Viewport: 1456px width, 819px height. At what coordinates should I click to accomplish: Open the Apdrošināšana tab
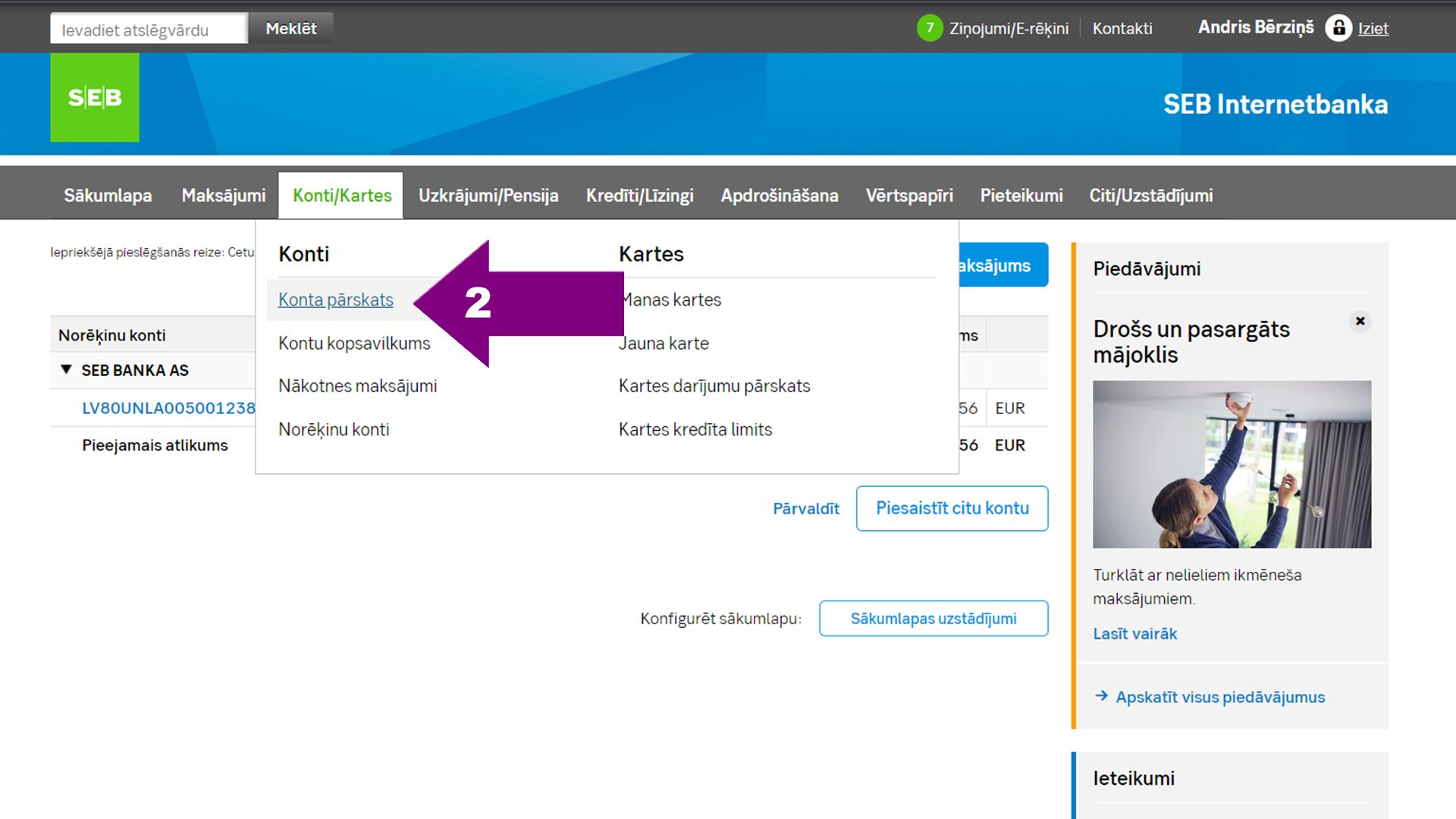pos(780,196)
